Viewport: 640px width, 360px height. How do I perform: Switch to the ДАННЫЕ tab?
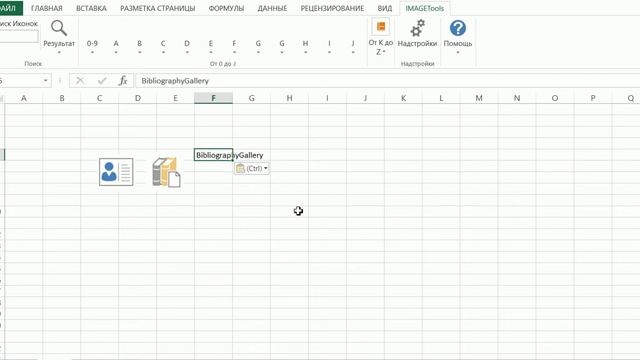[x=272, y=8]
